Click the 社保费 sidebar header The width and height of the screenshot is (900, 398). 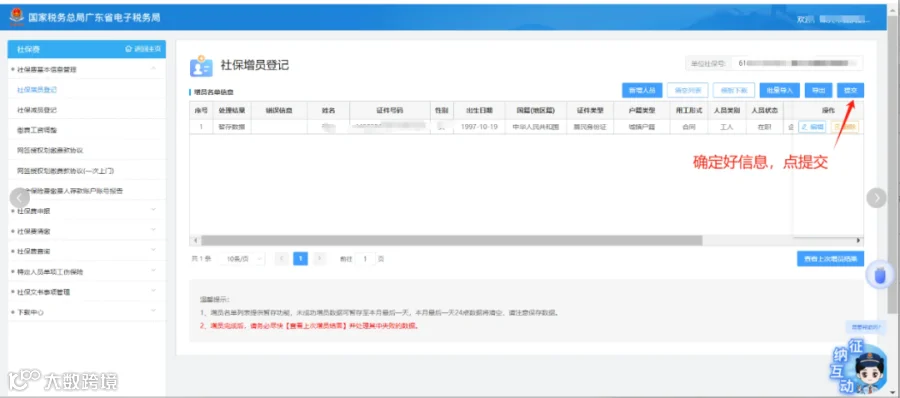pyautogui.click(x=29, y=49)
